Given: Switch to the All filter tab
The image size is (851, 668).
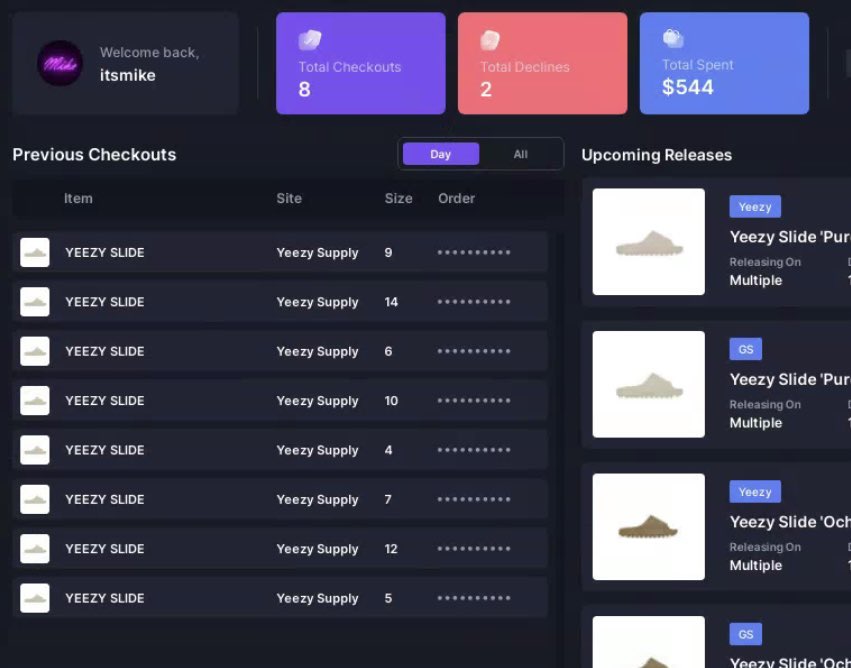Looking at the screenshot, I should point(520,154).
